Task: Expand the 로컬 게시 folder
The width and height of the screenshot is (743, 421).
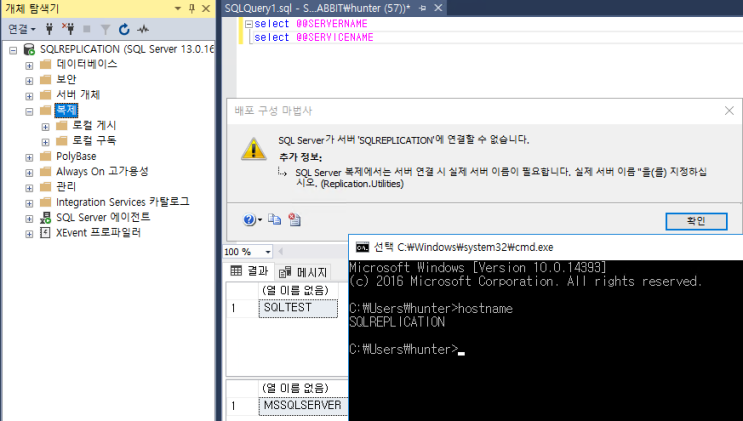Action: click(45, 127)
